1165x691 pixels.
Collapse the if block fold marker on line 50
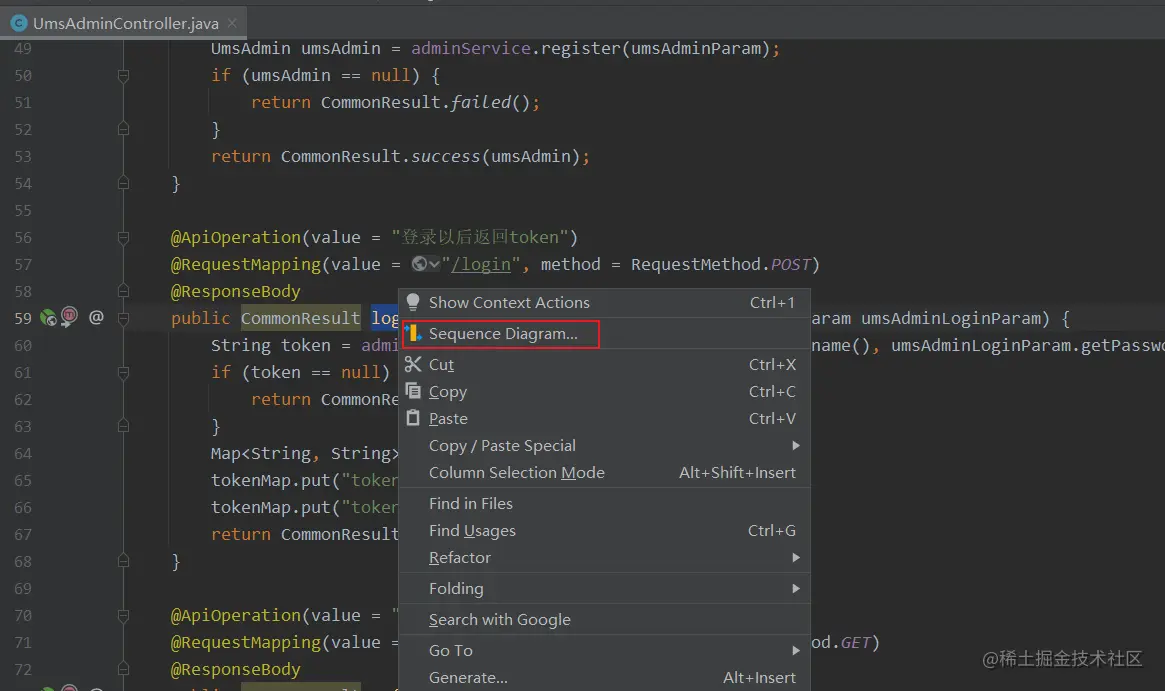click(x=123, y=75)
